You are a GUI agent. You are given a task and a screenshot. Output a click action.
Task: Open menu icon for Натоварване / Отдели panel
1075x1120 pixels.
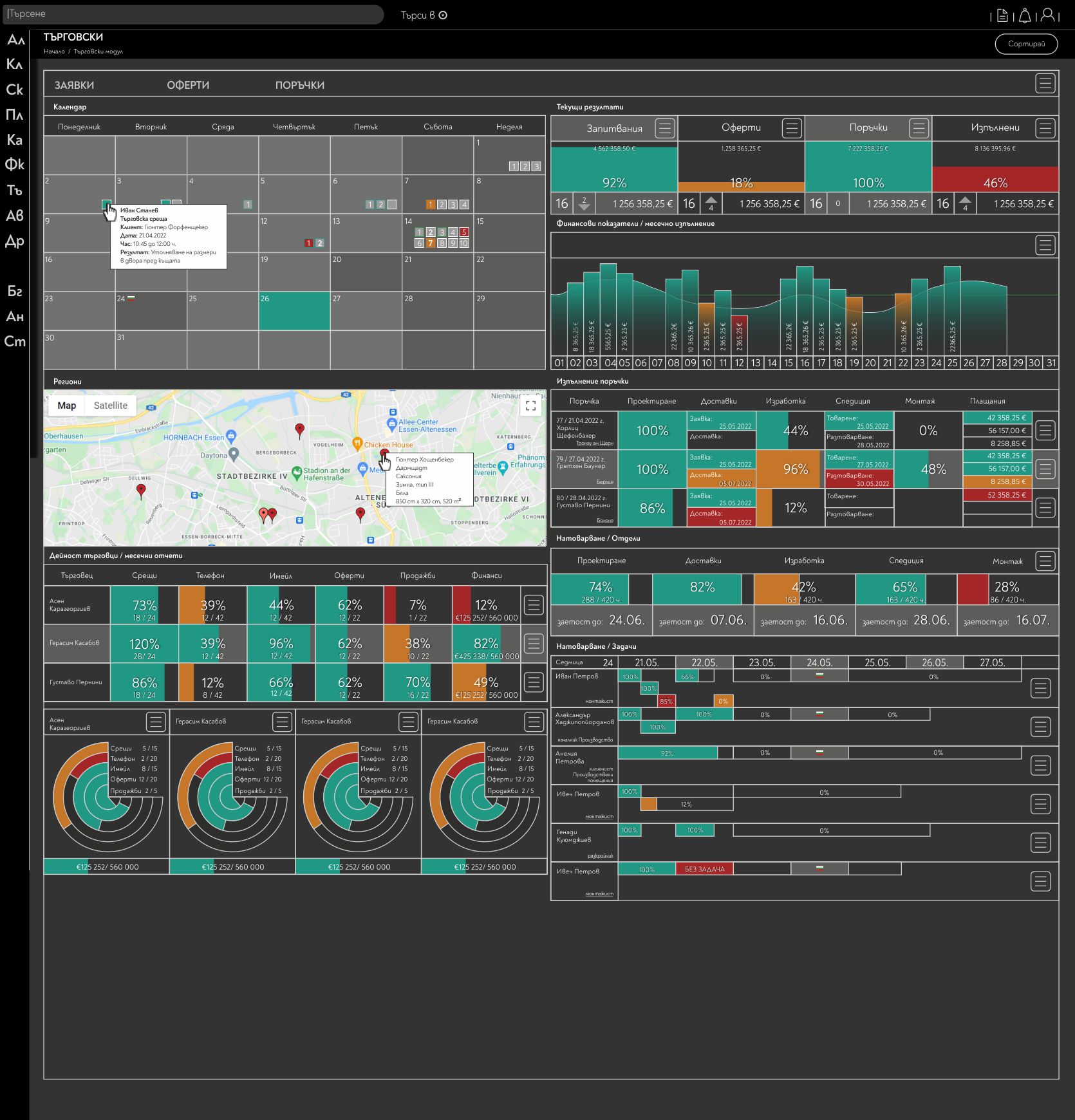coord(1045,561)
